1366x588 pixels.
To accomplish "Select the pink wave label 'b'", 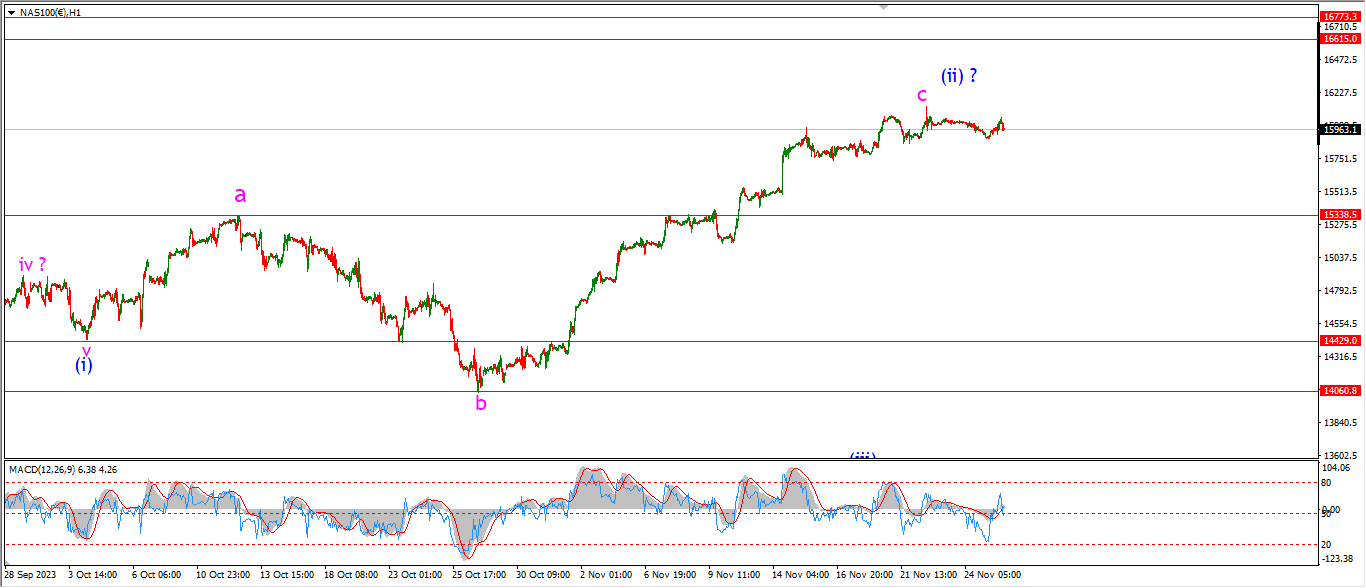I will (481, 404).
